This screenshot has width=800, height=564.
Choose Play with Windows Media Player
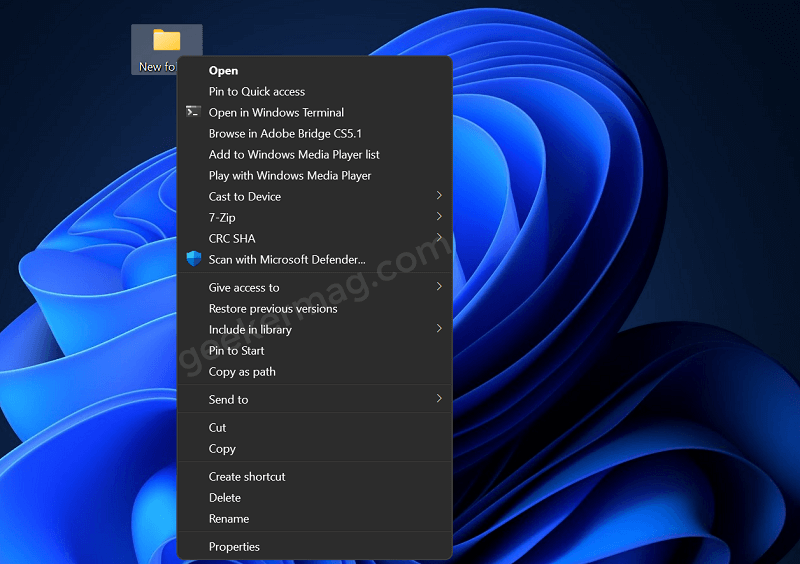314,175
